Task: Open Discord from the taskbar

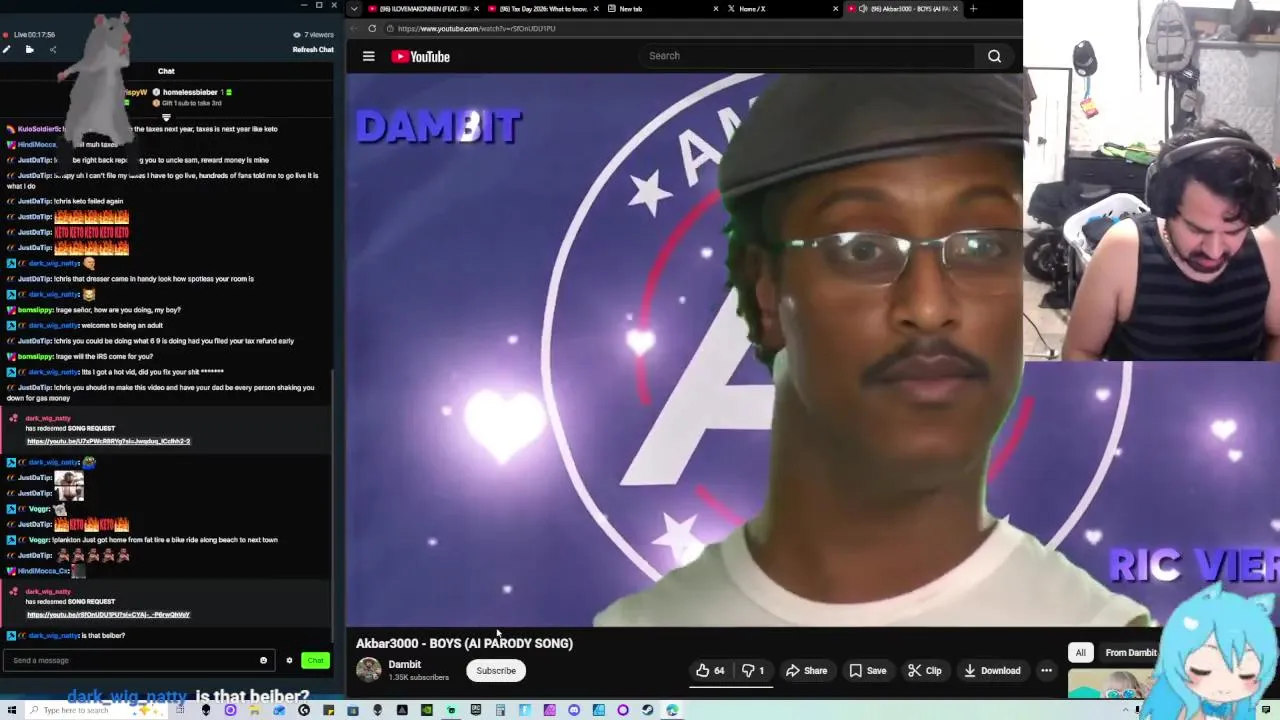Action: click(573, 710)
